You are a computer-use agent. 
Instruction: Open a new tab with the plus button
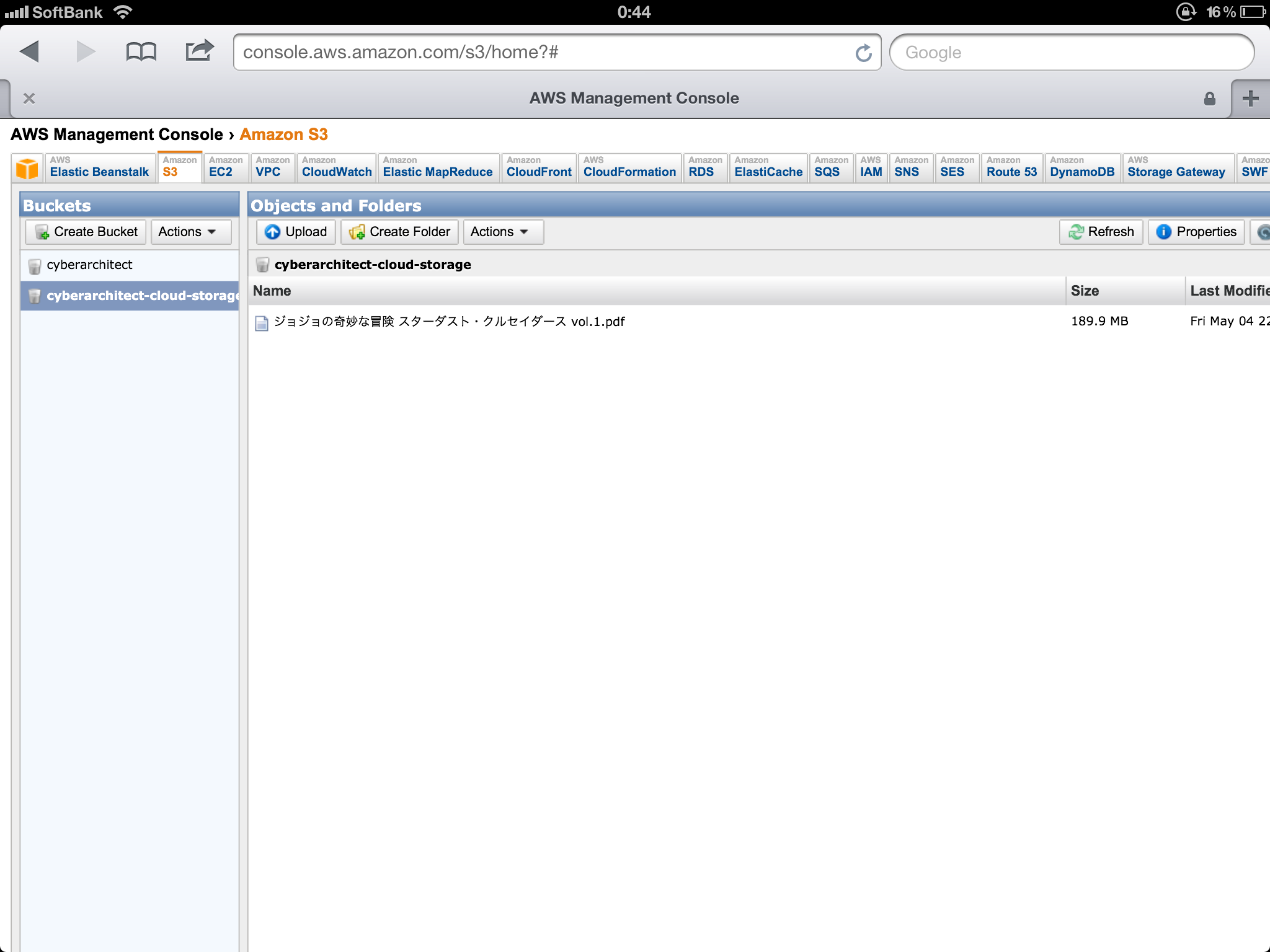[x=1251, y=99]
